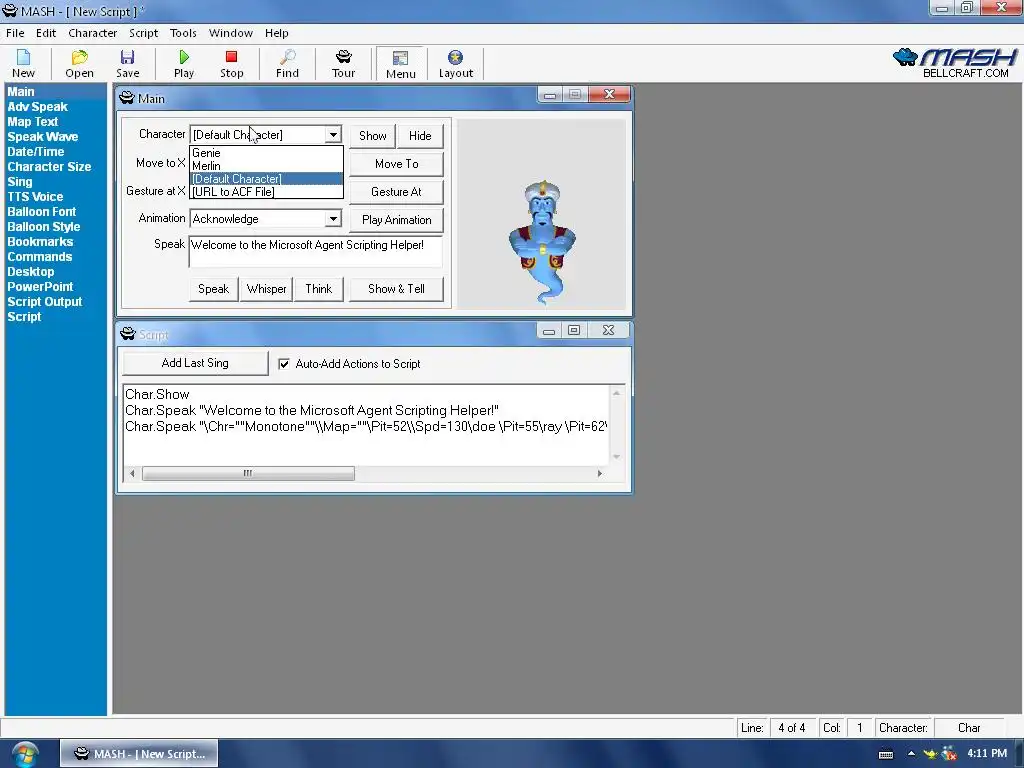Click in the Speak text field

[x=315, y=251]
